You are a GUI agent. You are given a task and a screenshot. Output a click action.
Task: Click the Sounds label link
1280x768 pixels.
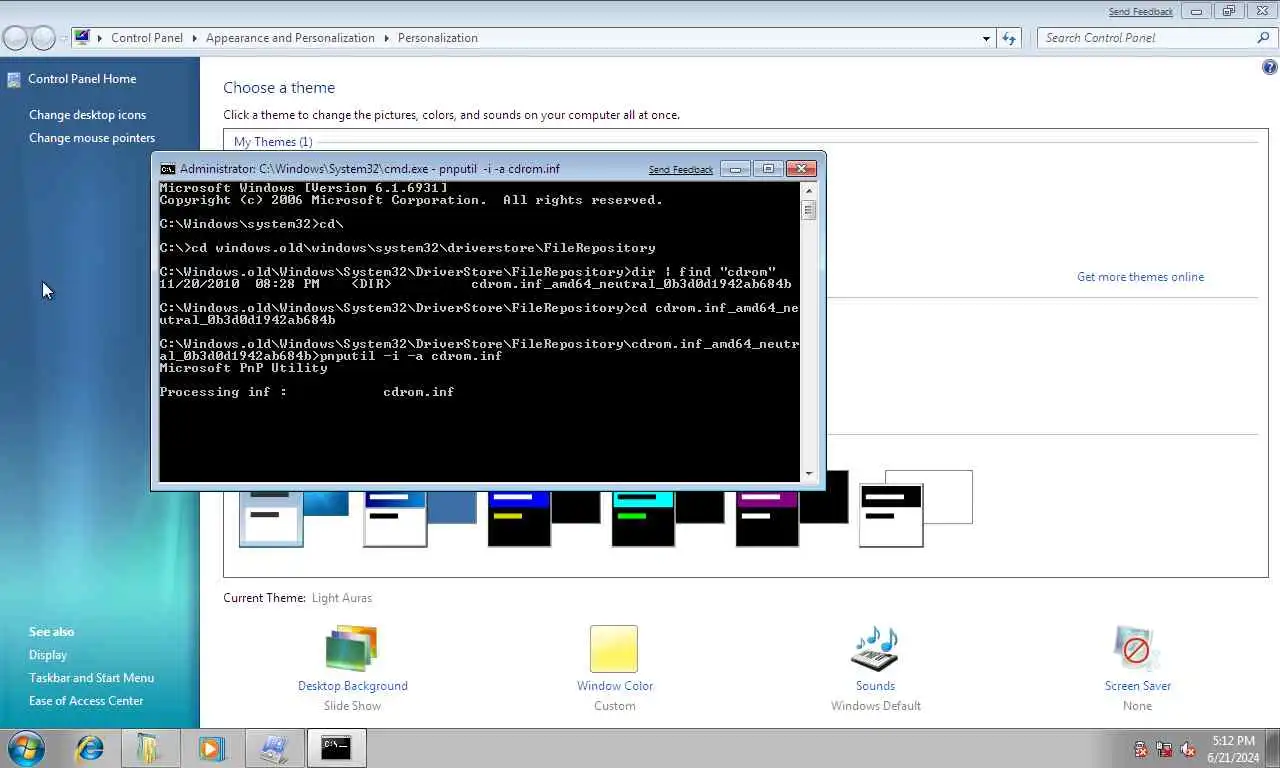(x=875, y=686)
